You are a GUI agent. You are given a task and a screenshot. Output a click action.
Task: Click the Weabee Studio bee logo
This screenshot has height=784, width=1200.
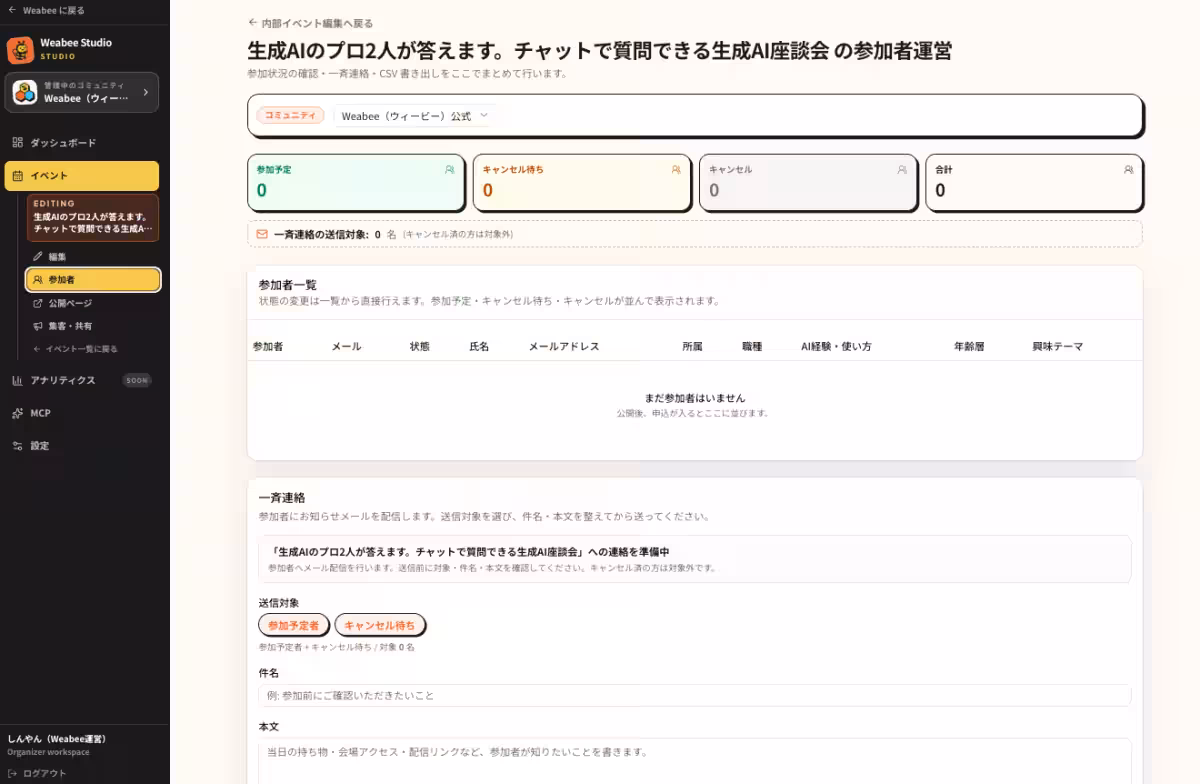pos(20,49)
